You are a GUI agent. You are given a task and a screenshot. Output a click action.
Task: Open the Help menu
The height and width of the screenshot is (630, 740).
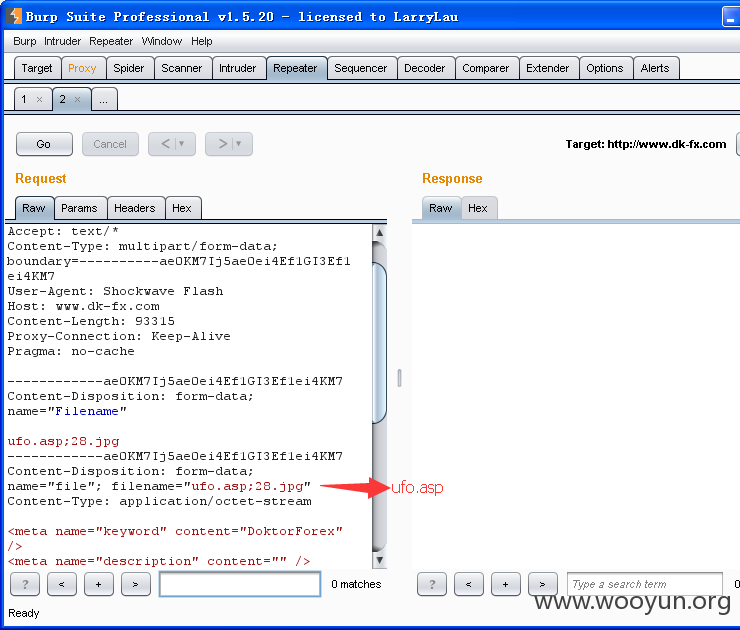coord(202,42)
